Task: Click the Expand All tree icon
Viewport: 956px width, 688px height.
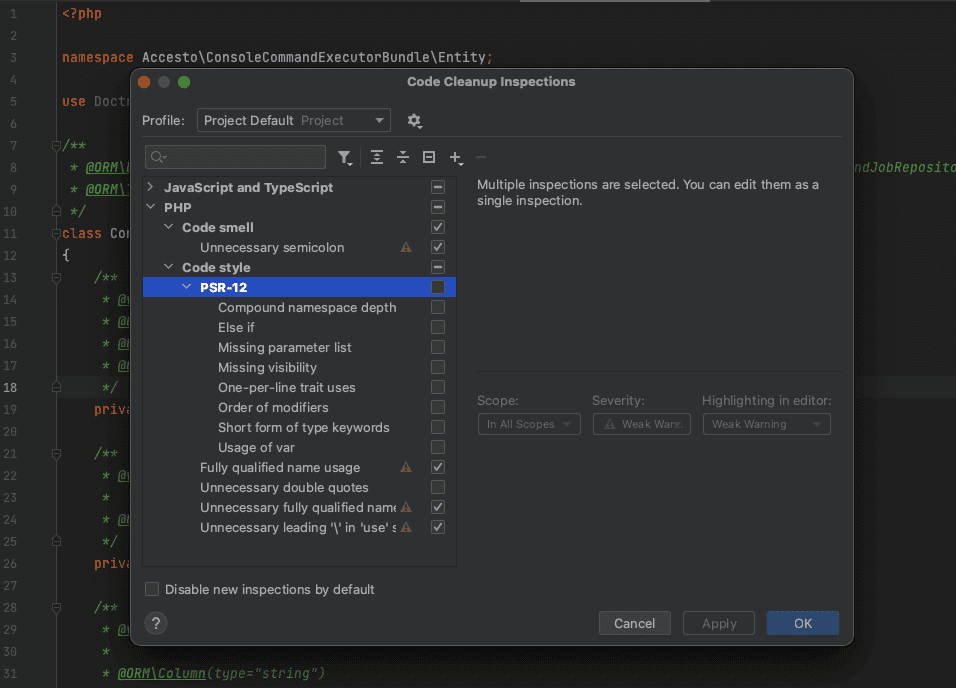Action: [377, 157]
